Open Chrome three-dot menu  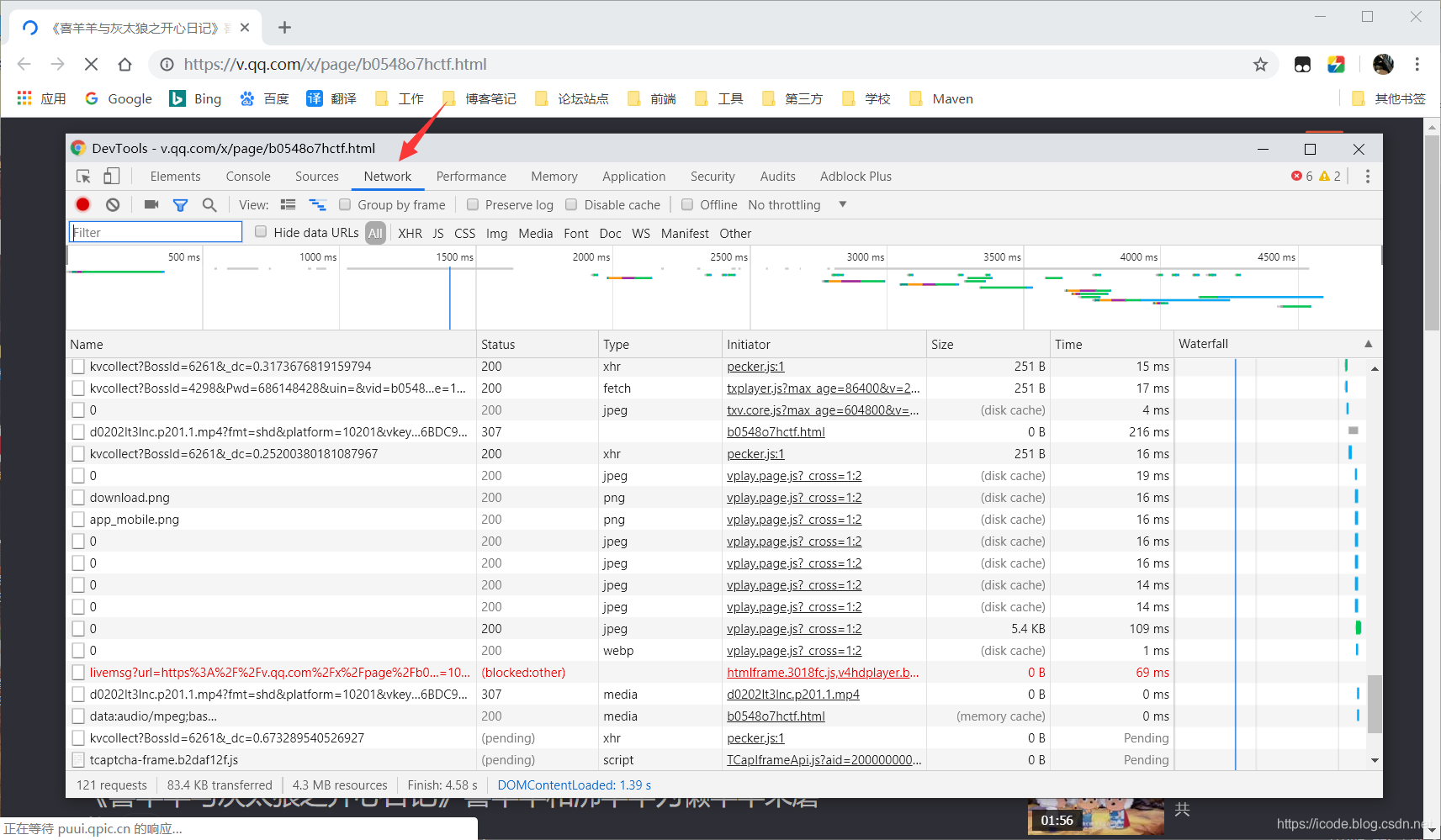[x=1417, y=65]
